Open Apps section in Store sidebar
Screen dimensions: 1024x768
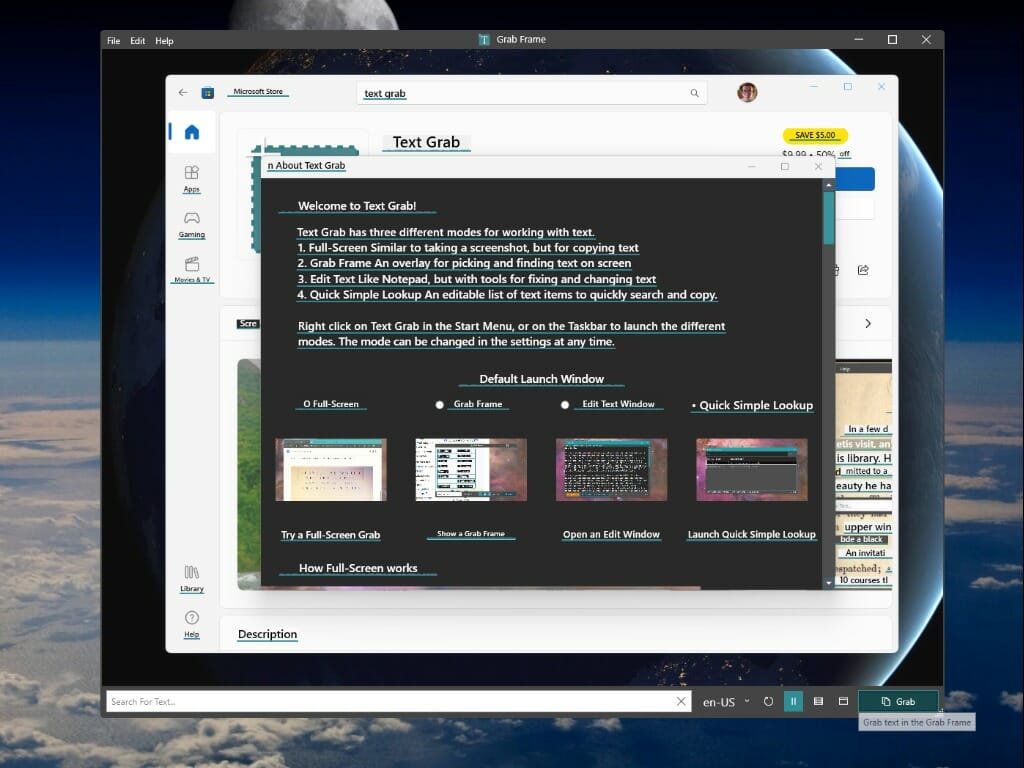(191, 179)
